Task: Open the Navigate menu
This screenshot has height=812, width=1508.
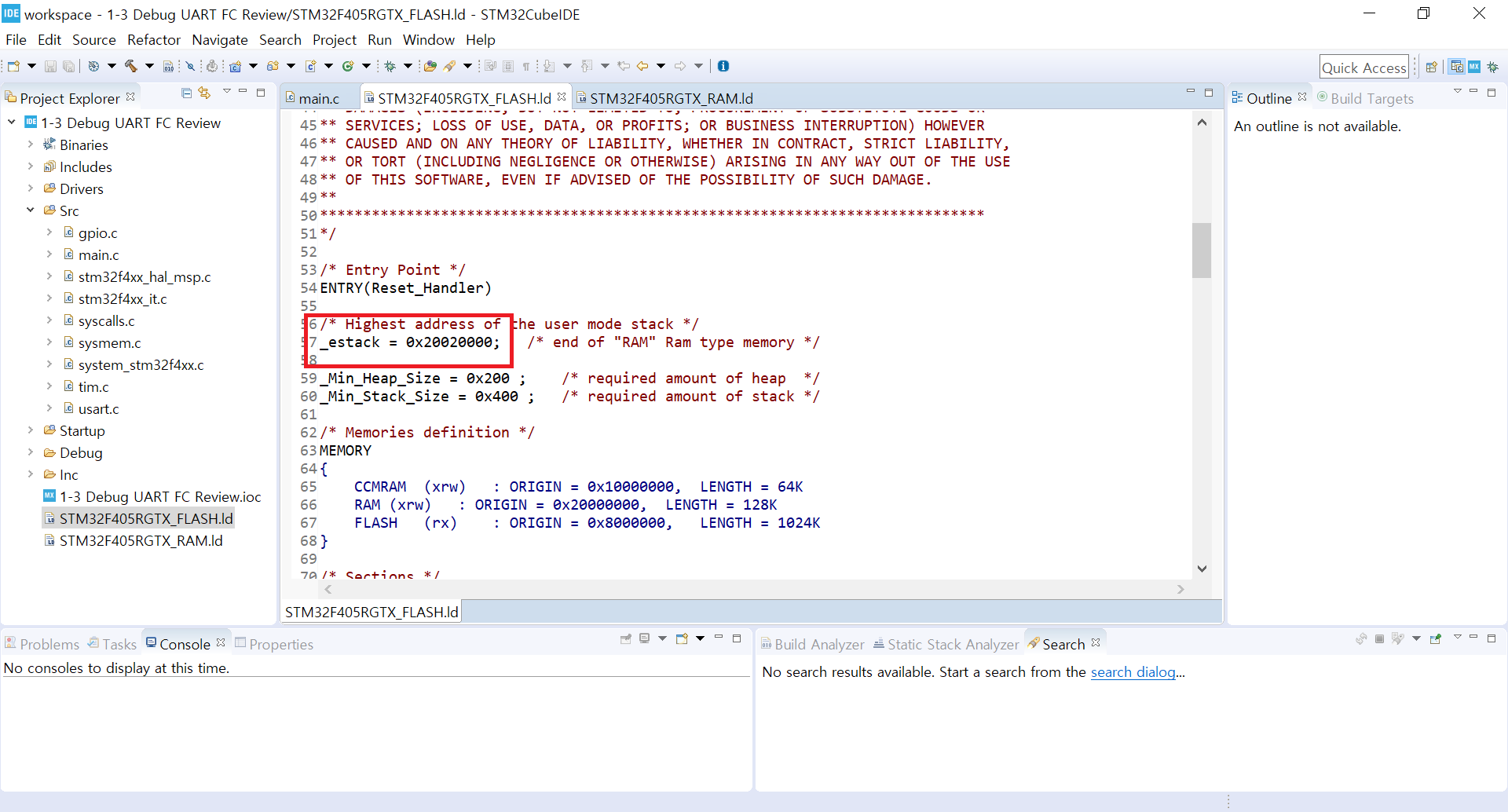Action: [x=220, y=39]
